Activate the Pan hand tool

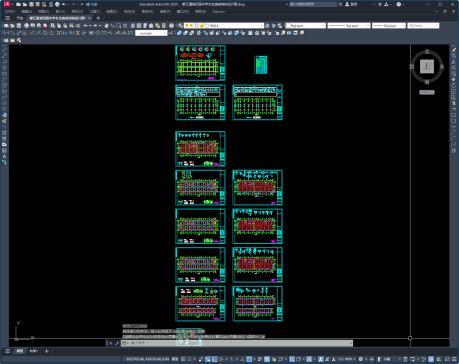[x=106, y=26]
